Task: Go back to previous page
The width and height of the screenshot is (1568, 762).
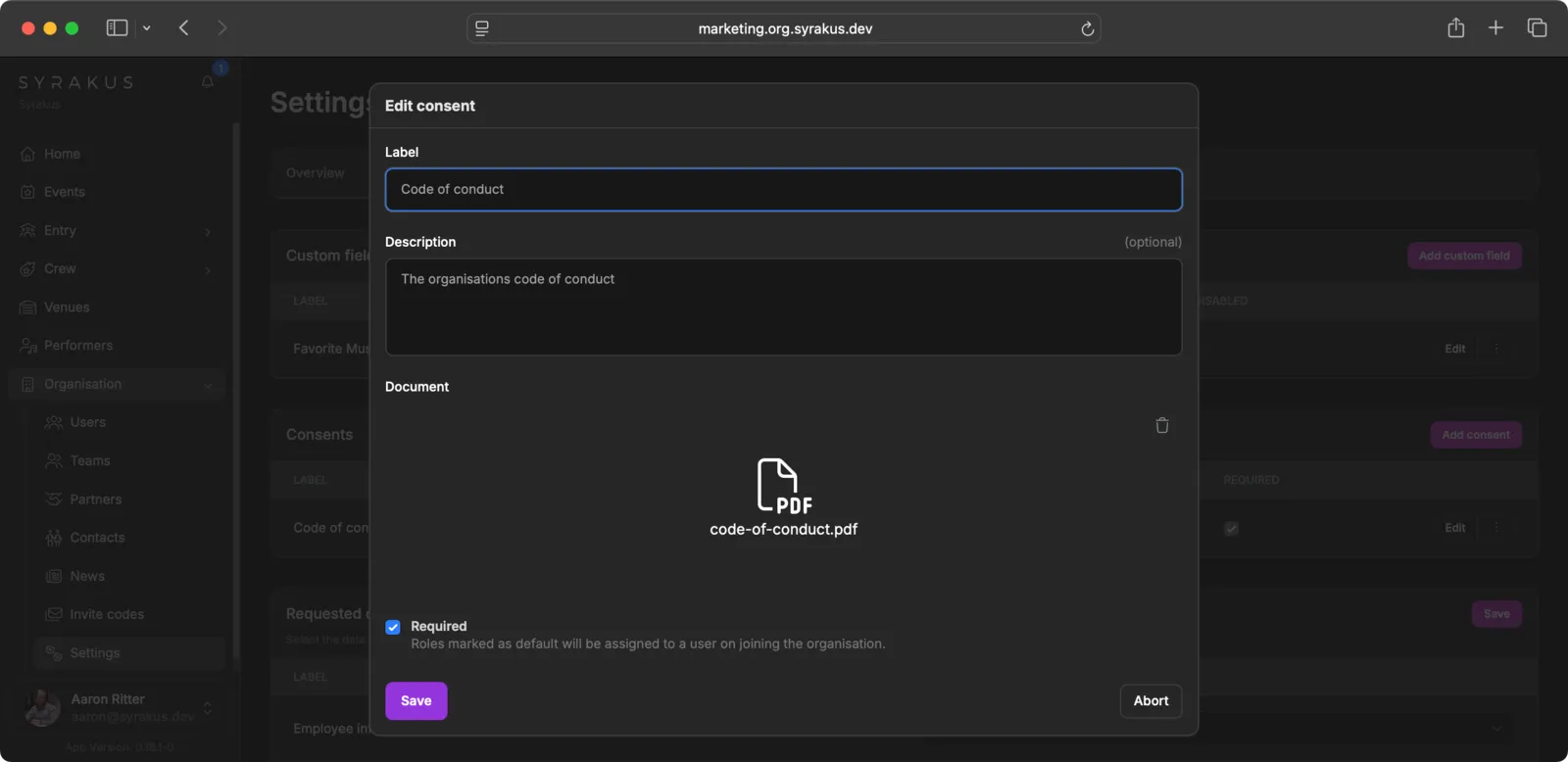Action: click(x=184, y=28)
